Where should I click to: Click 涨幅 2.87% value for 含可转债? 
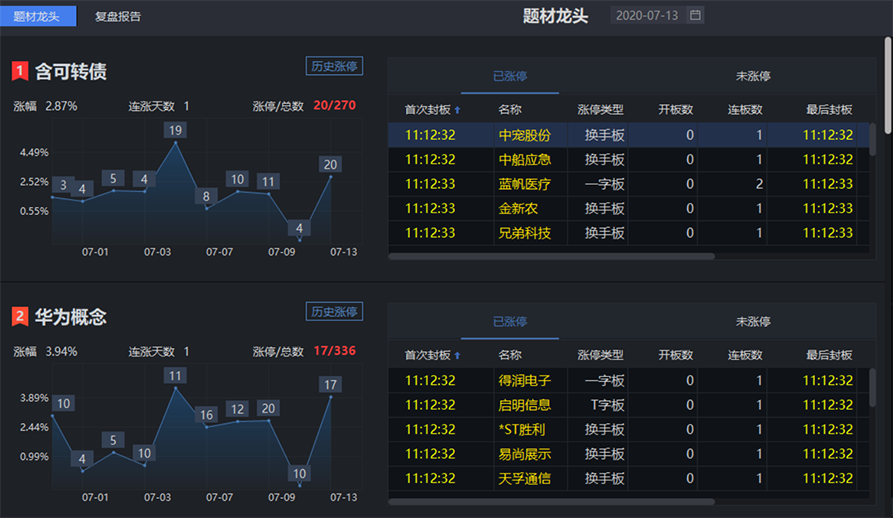coord(62,106)
